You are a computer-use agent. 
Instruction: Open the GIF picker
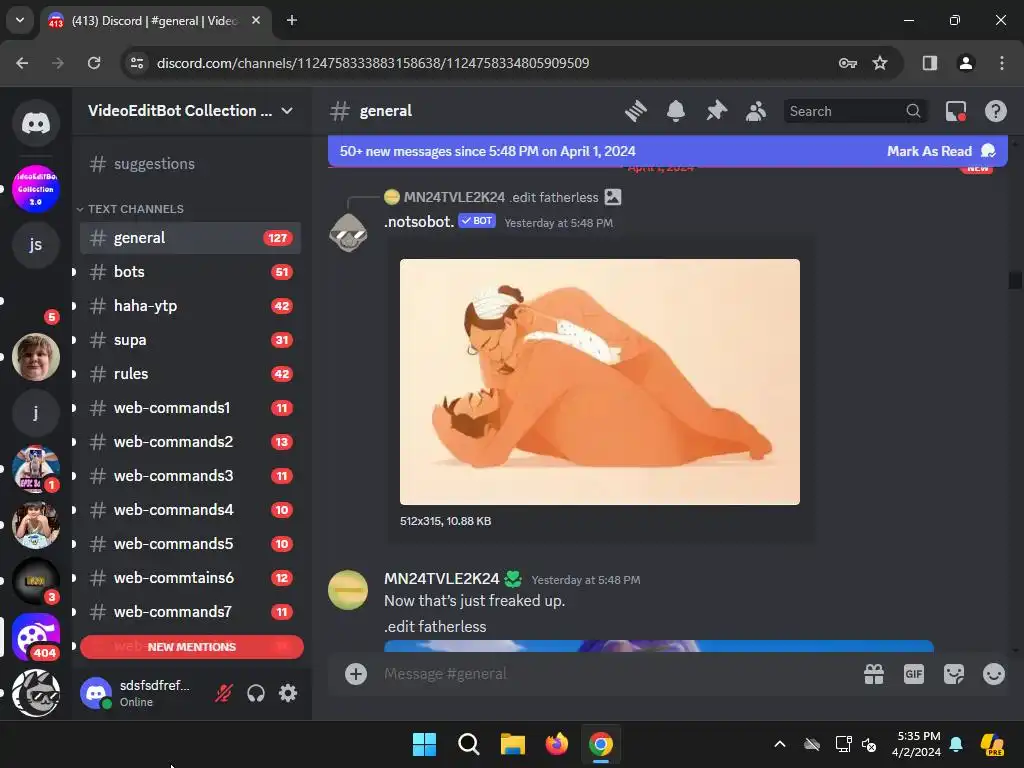(x=914, y=674)
